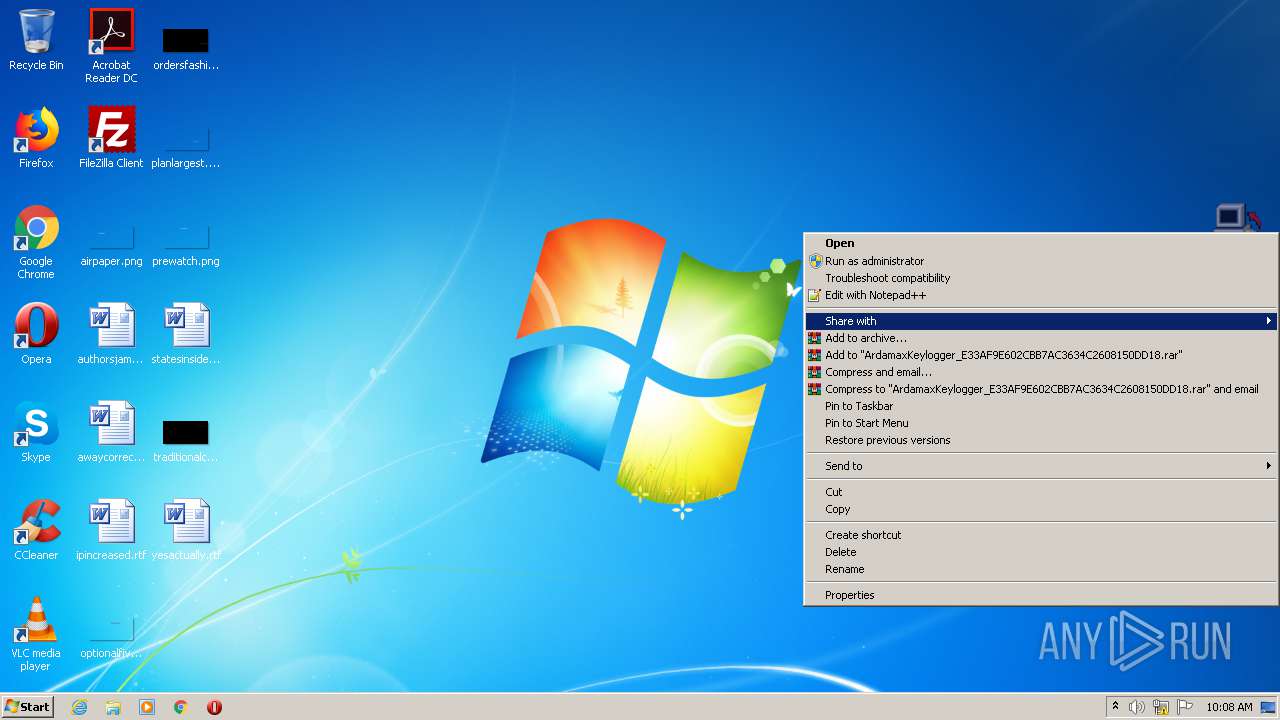Select statesinside... Word document
The width and height of the screenshot is (1280, 720).
click(186, 334)
